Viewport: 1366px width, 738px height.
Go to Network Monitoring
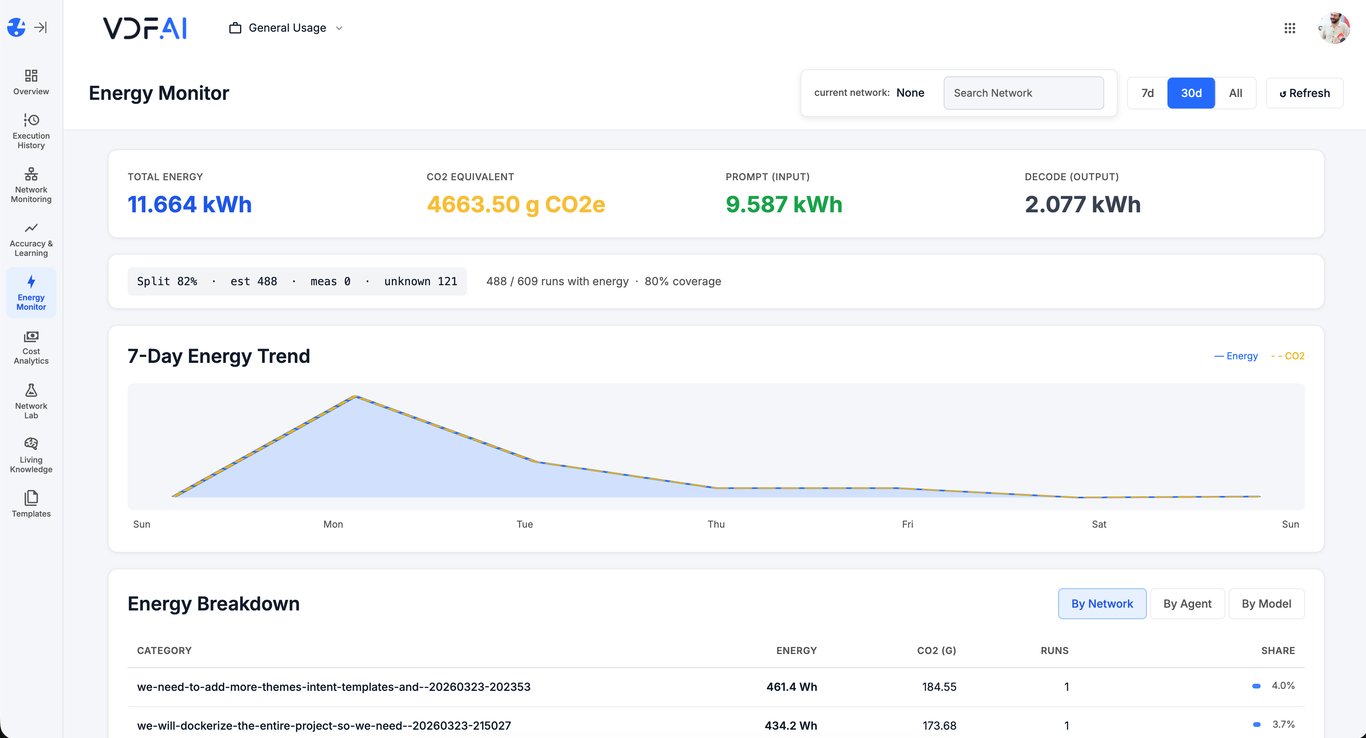pyautogui.click(x=31, y=184)
